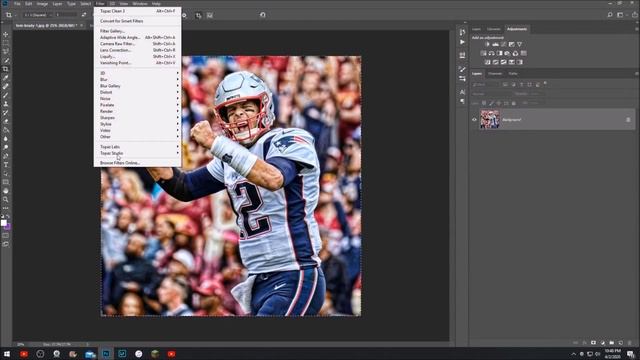Viewport: 640px width, 360px height.
Task: Click the new layer button at panel bottom
Action: [x=620, y=343]
